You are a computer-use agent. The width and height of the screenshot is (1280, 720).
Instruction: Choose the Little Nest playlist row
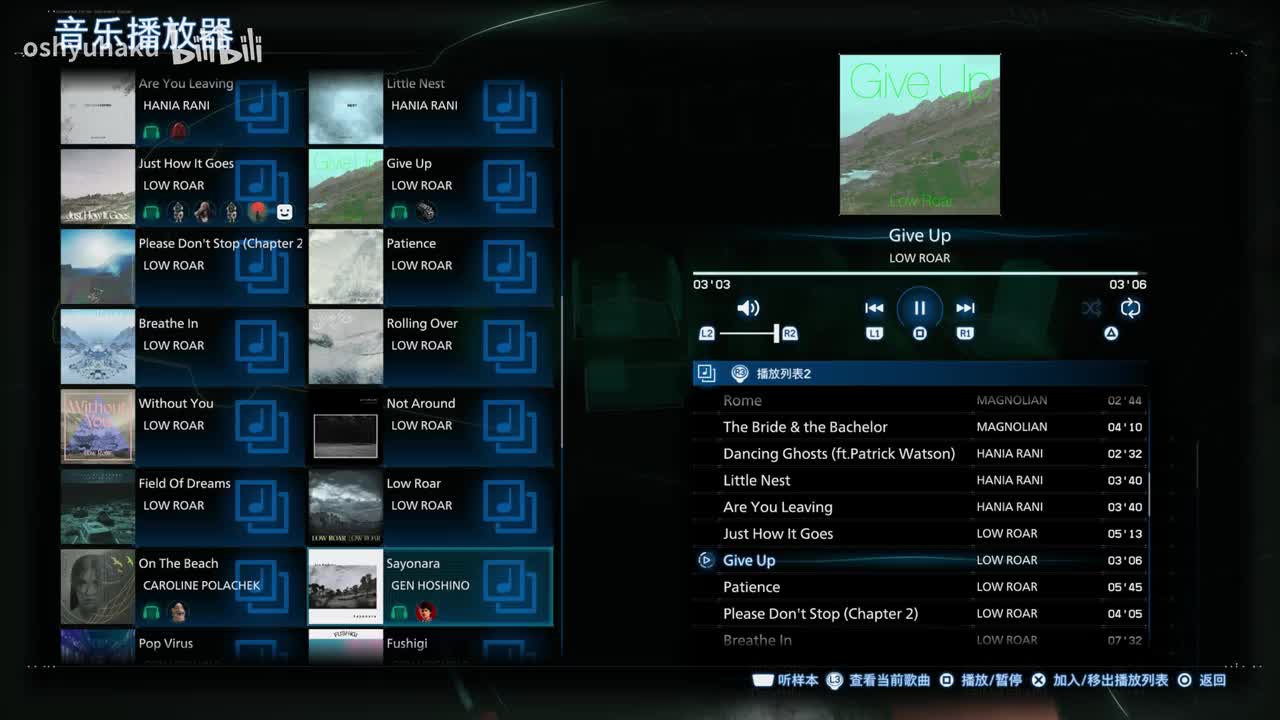point(920,480)
